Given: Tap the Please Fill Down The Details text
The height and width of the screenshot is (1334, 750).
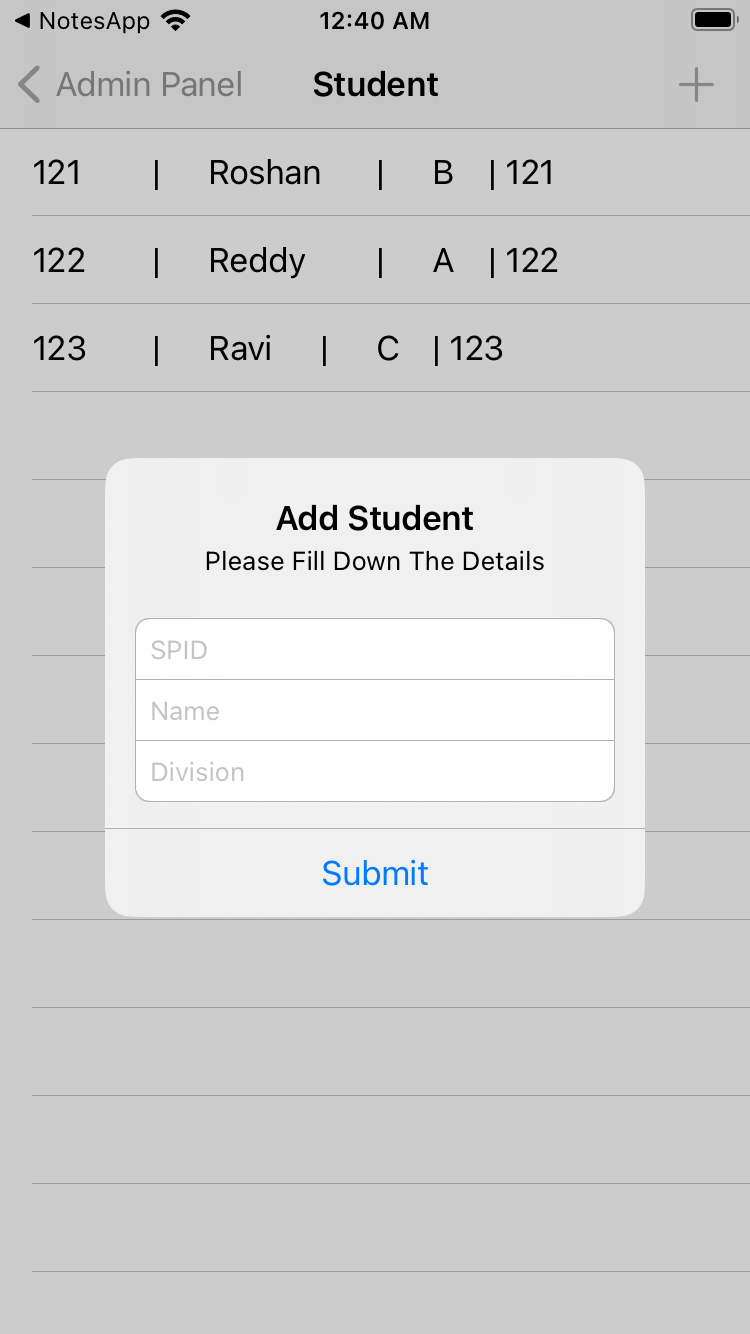Looking at the screenshot, I should tap(375, 561).
